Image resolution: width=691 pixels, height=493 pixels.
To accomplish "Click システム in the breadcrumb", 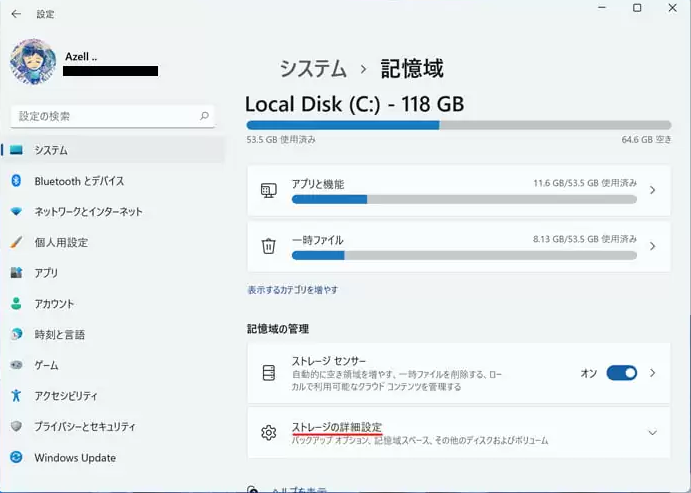I will click(312, 69).
